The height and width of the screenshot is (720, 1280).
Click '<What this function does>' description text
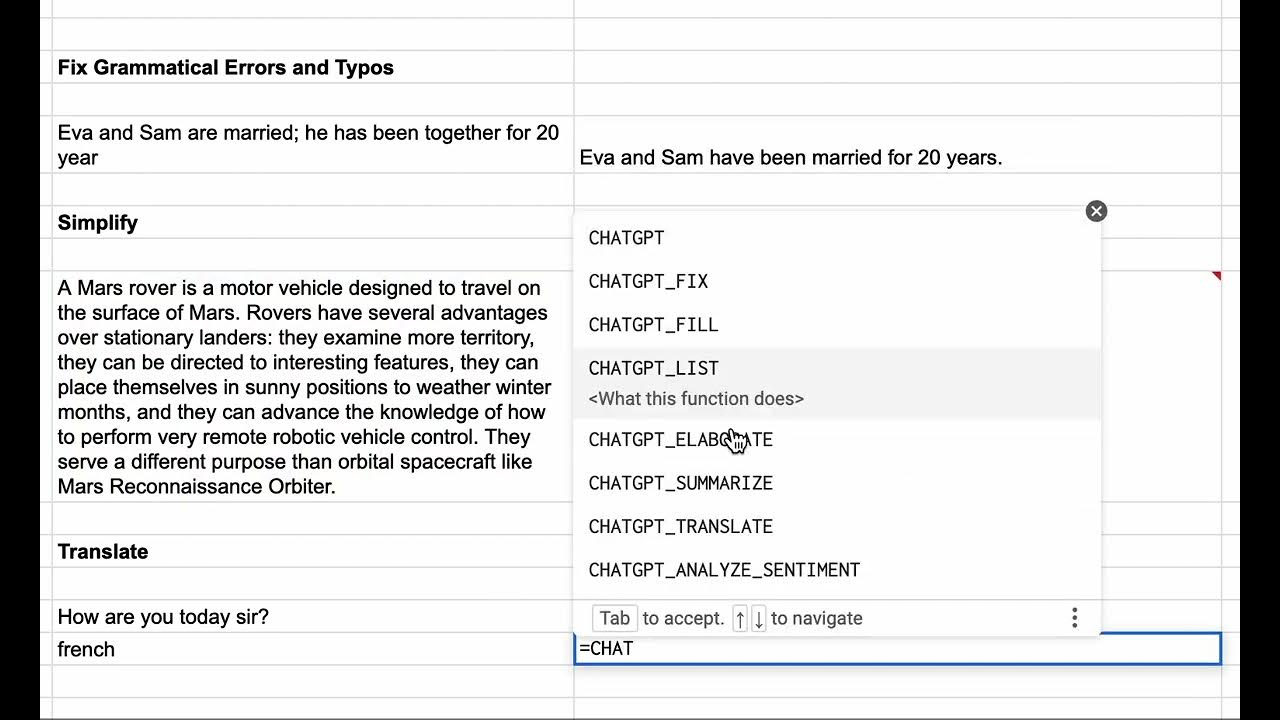coord(696,399)
